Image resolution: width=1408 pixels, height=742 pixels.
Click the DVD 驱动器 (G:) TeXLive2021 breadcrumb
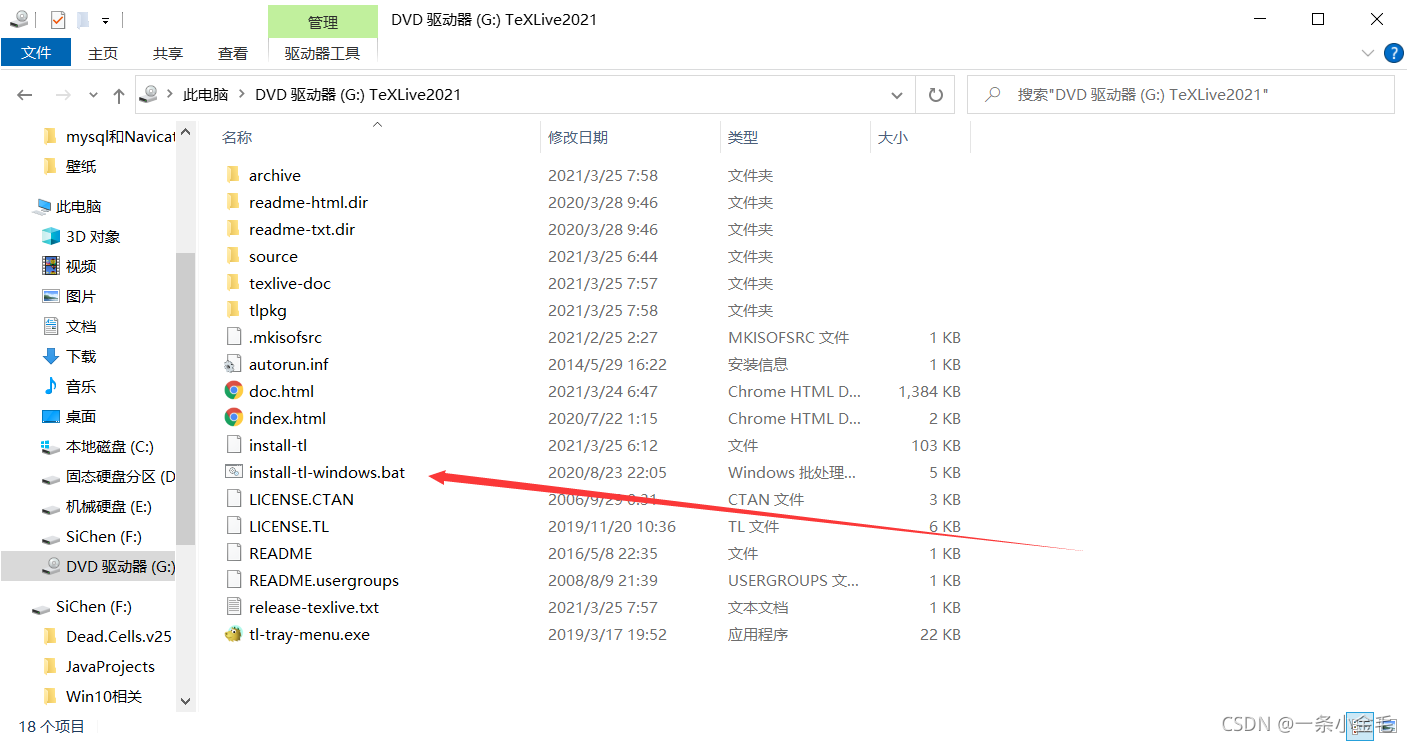(x=358, y=95)
